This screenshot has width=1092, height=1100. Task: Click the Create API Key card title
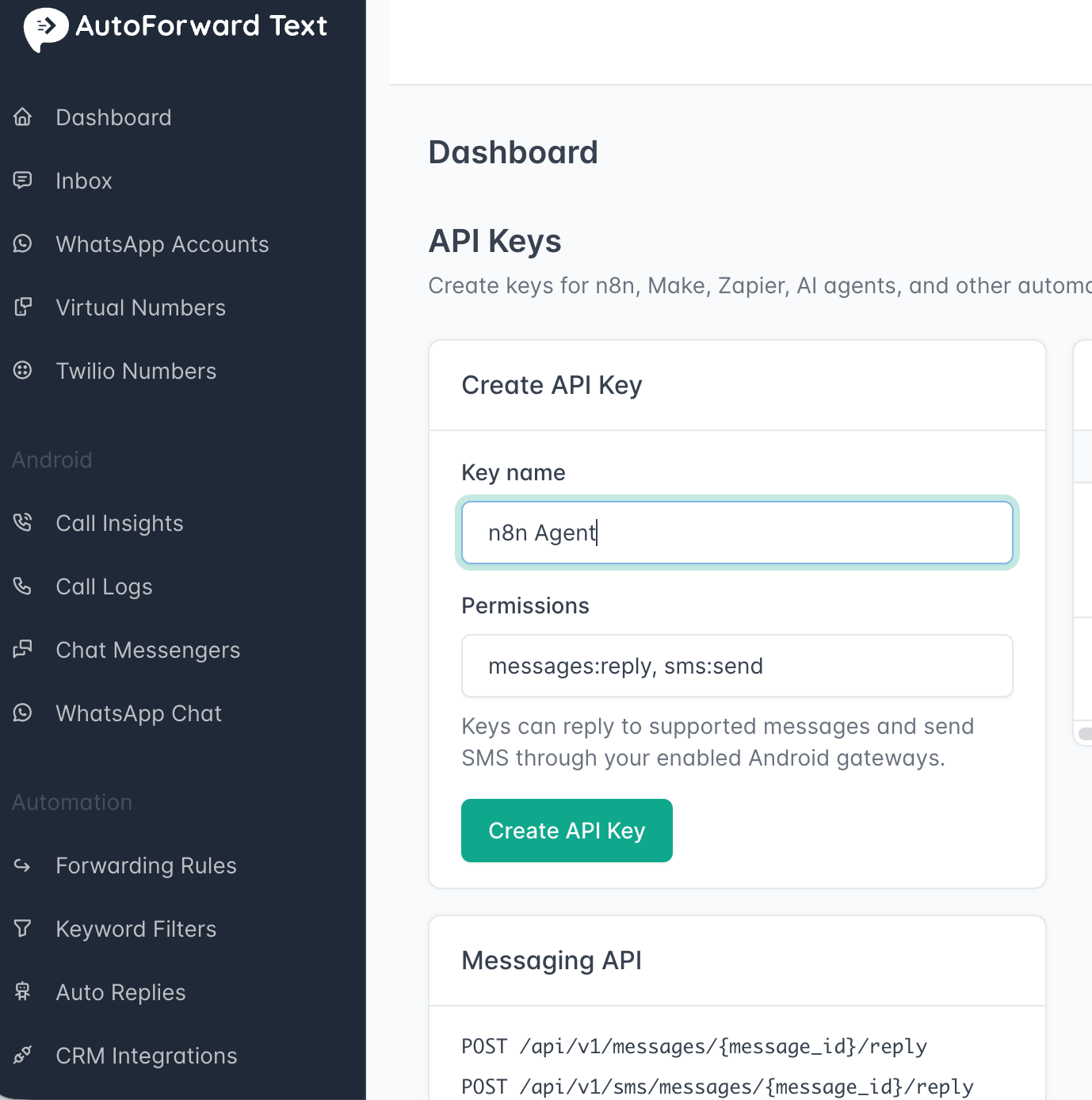coord(552,385)
